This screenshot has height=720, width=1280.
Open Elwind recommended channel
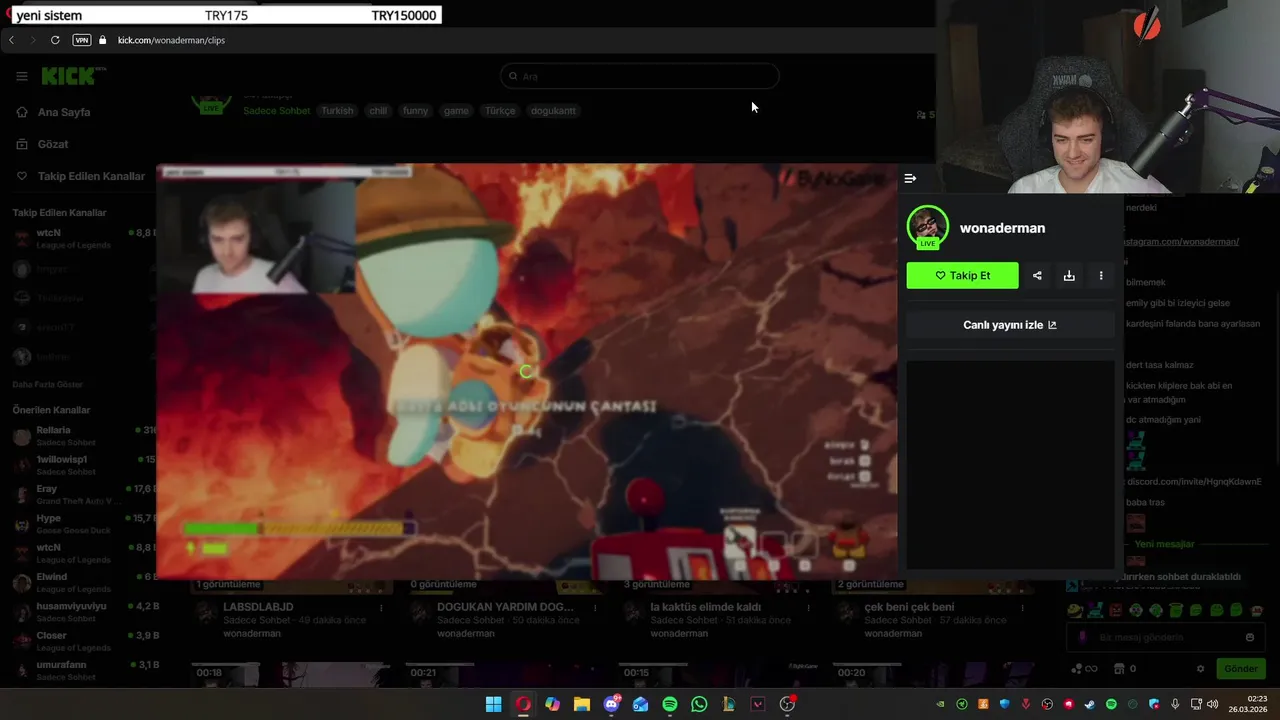coord(84,582)
